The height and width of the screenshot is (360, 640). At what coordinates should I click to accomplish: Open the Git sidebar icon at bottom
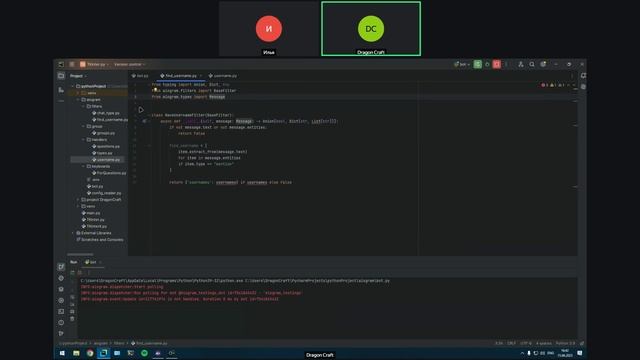point(61,333)
